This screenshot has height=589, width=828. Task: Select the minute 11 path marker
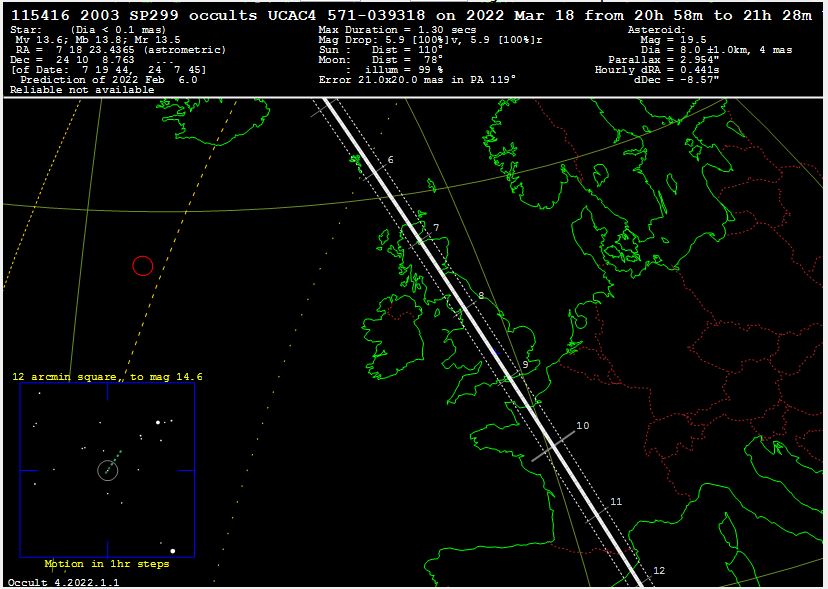(616, 501)
